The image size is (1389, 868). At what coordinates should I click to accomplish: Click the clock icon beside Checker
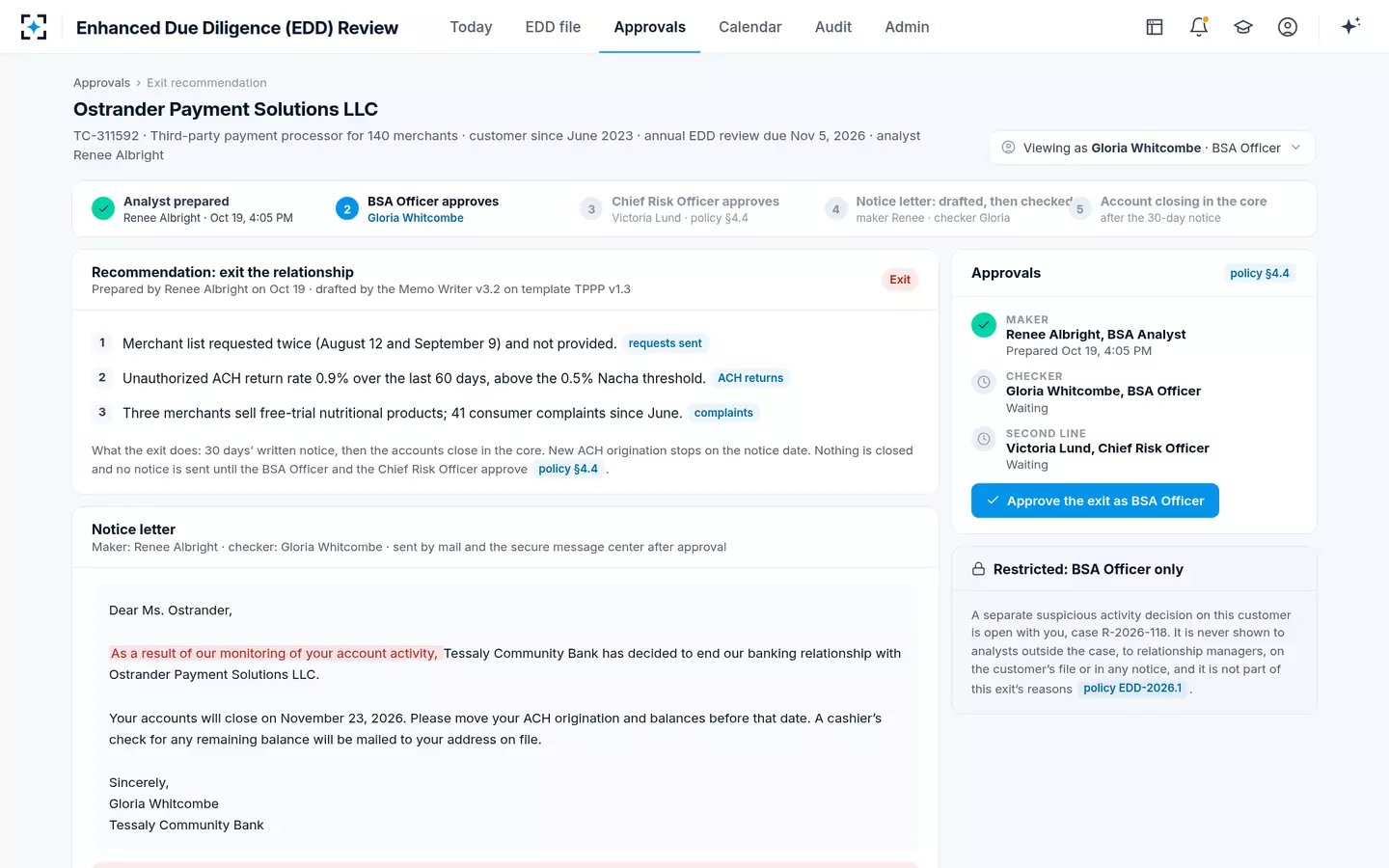pos(984,382)
